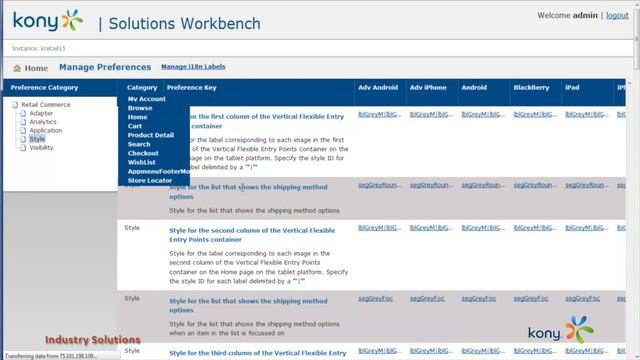
Task: Click Preference Category panel header
Action: pyautogui.click(x=44, y=87)
